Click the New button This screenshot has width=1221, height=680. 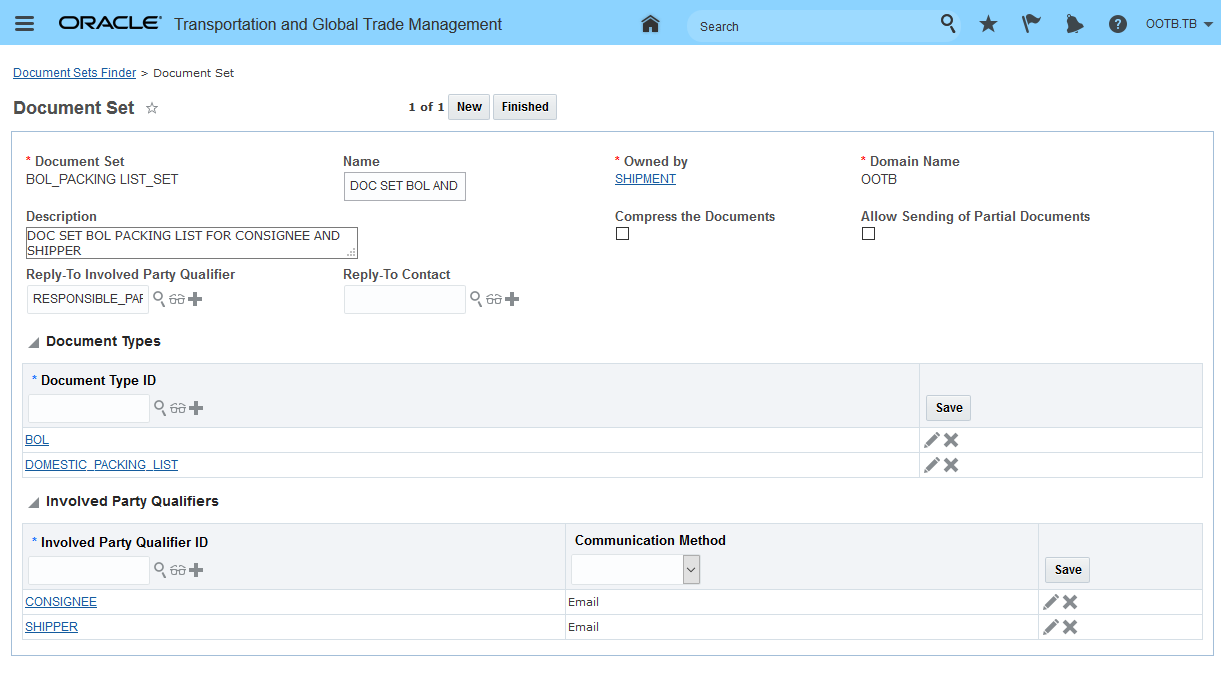(x=469, y=107)
